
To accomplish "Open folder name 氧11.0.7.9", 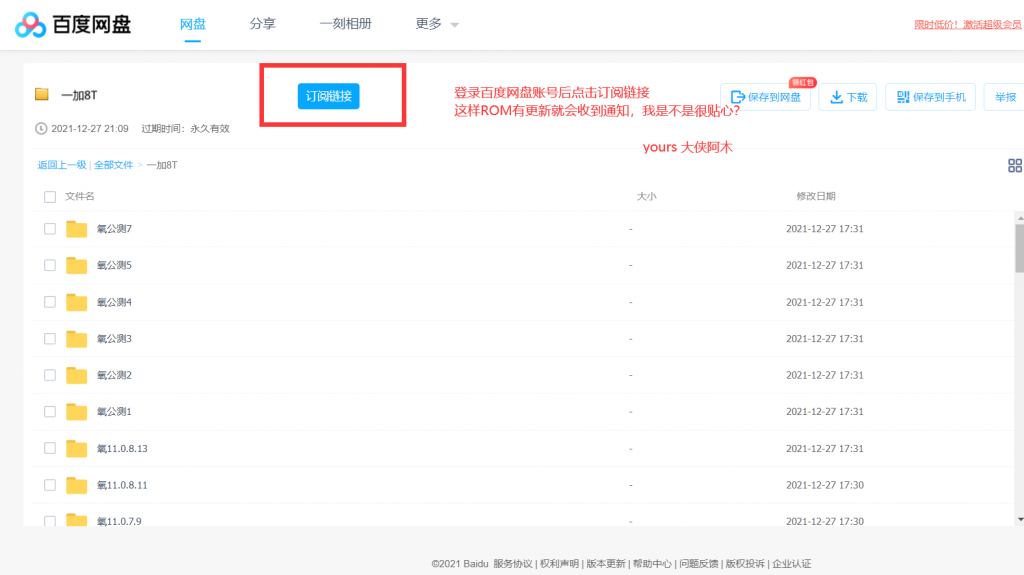I will coord(119,521).
